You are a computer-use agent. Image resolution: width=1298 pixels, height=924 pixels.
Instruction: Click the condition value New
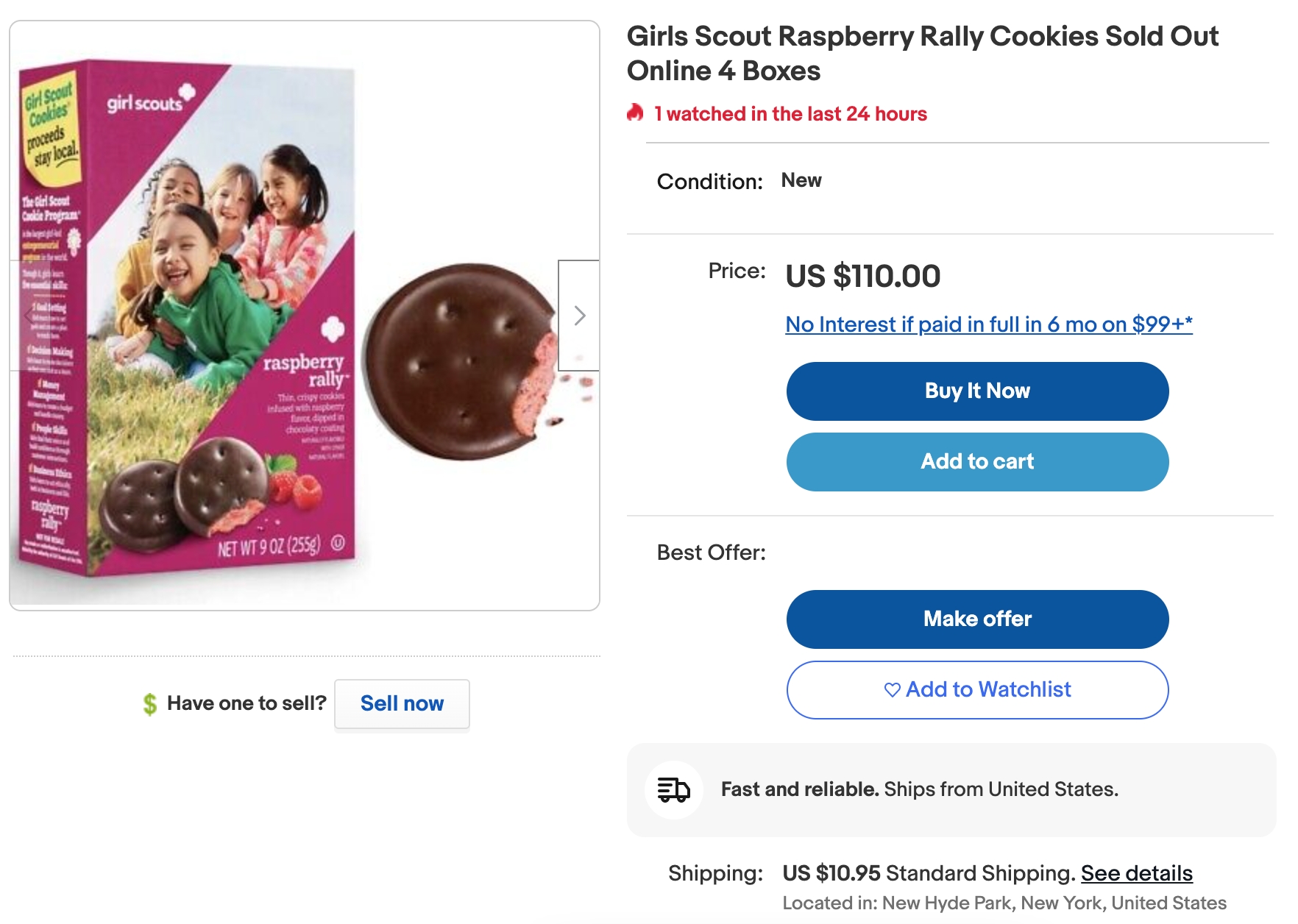click(x=801, y=180)
